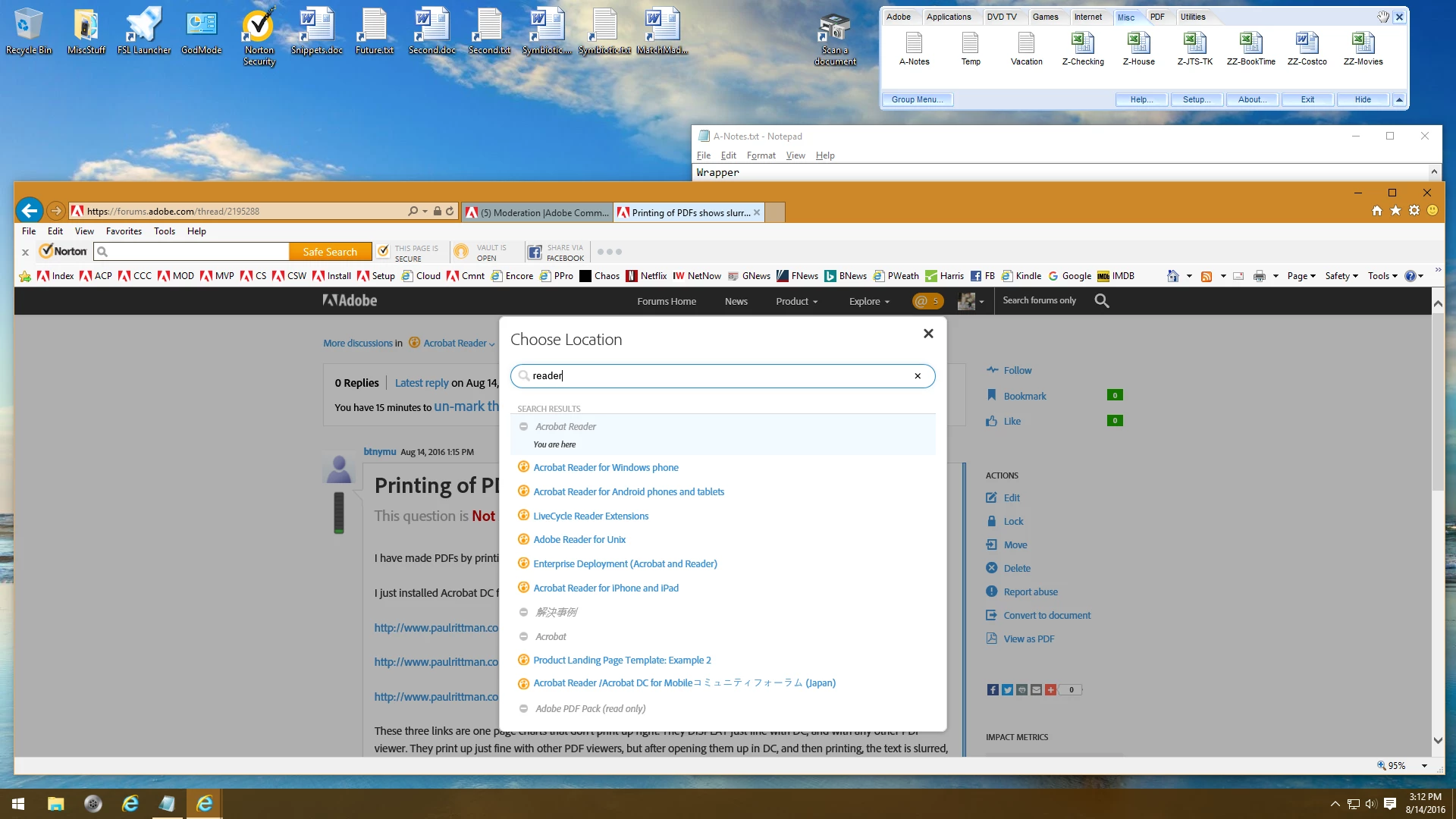Select Acrobat Reader for Windows phone
The height and width of the screenshot is (819, 1456).
[605, 467]
